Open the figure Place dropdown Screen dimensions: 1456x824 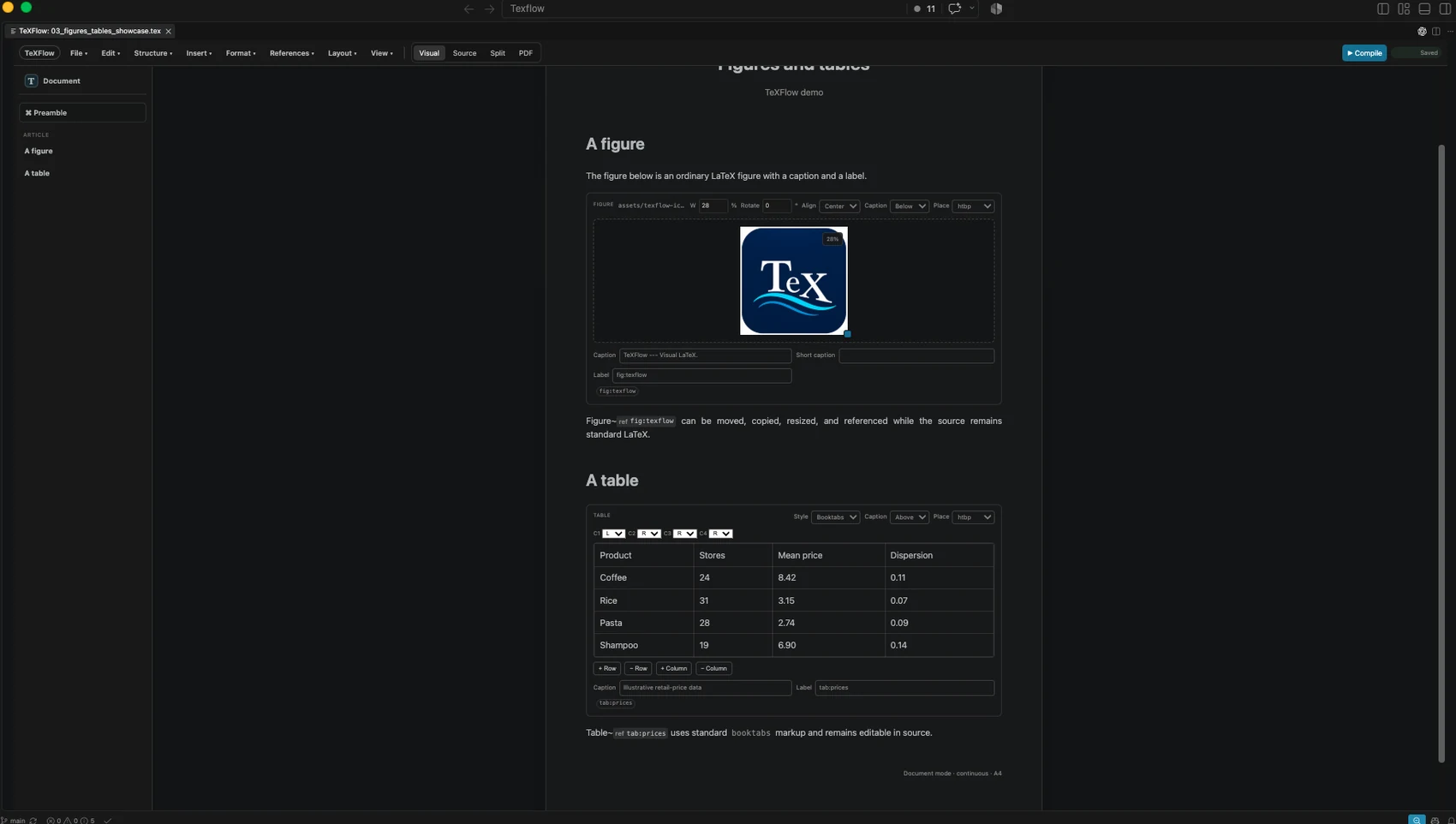(x=973, y=206)
